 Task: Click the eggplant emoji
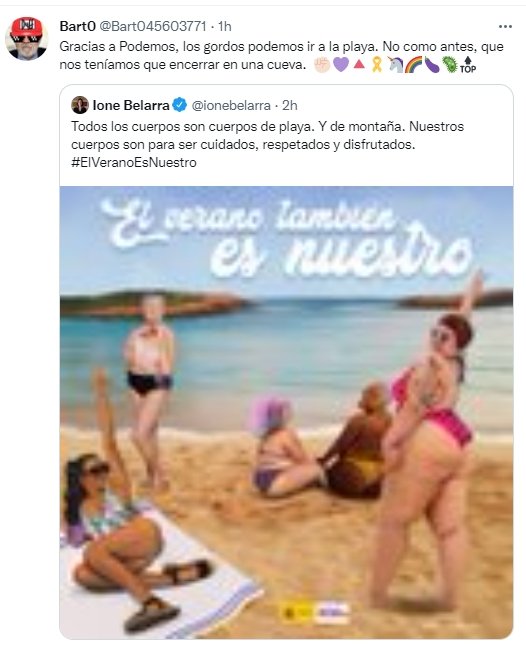[432, 65]
